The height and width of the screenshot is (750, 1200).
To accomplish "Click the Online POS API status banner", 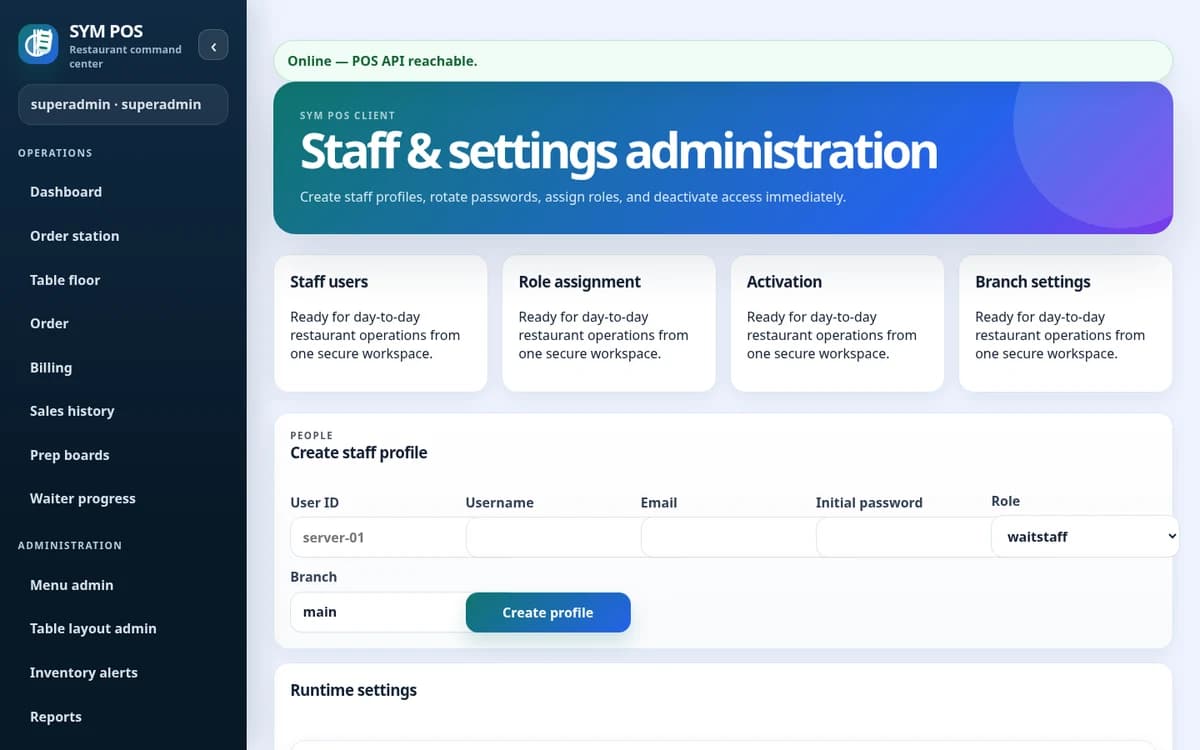I will [x=723, y=61].
